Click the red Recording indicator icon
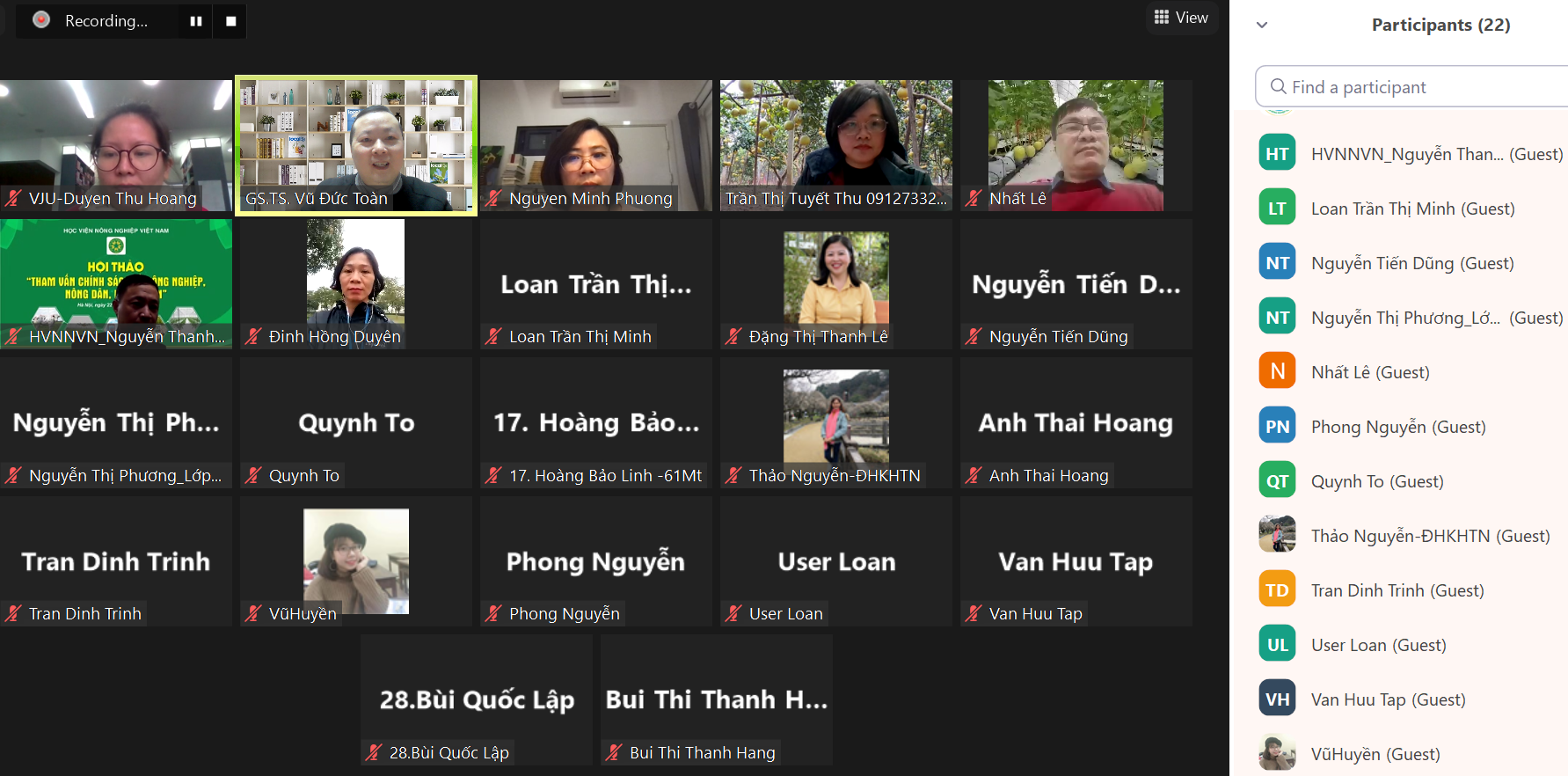1568x776 pixels. pos(41,20)
